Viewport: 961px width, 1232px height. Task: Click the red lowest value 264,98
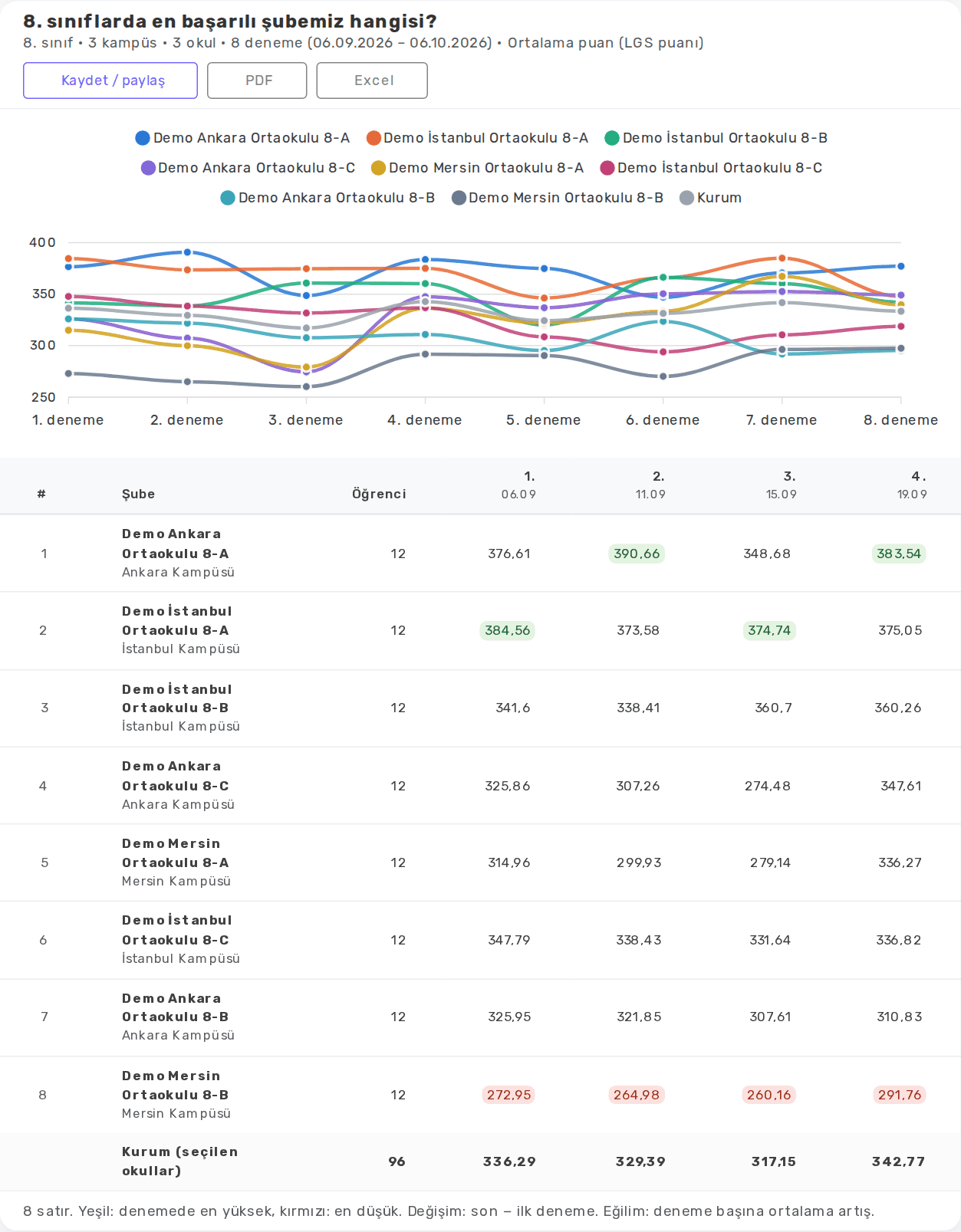coord(637,1095)
